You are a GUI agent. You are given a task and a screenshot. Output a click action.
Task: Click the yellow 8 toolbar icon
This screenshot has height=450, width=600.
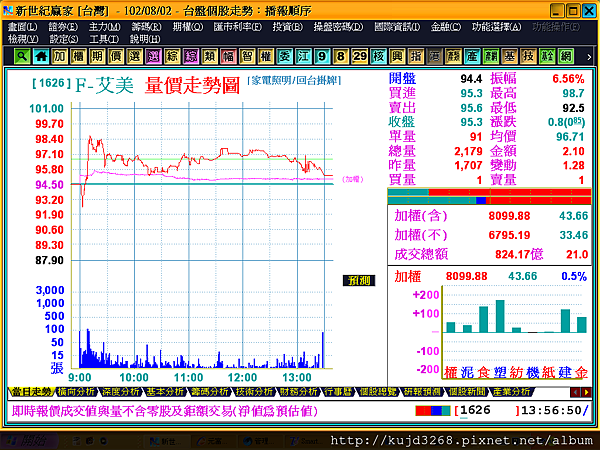341,57
